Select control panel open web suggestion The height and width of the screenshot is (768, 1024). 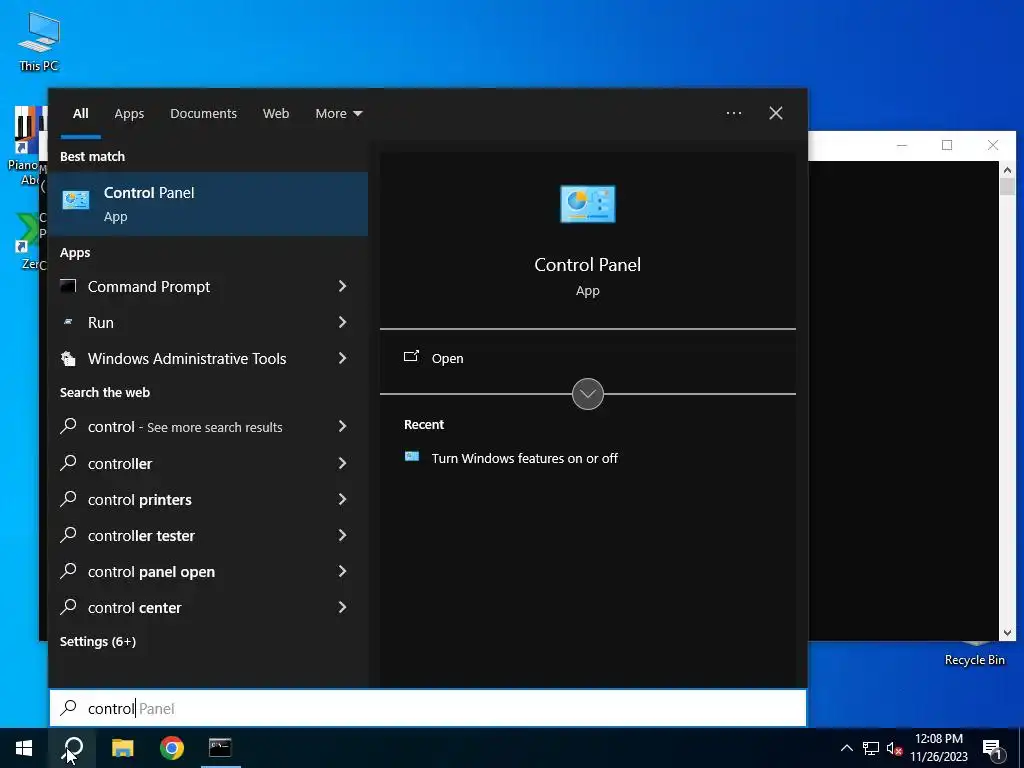point(191,571)
